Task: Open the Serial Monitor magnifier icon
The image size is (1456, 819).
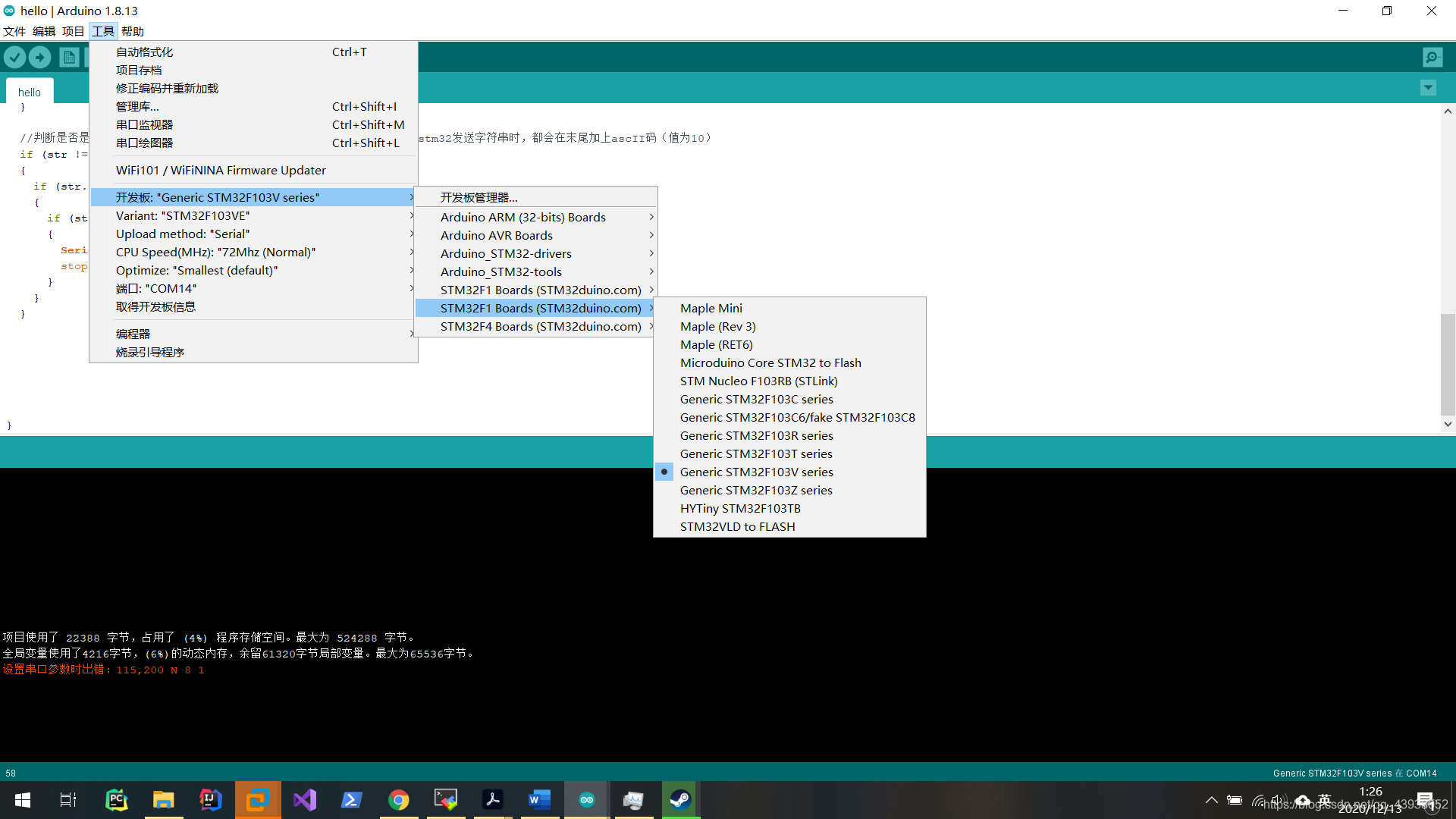Action: 1432,57
